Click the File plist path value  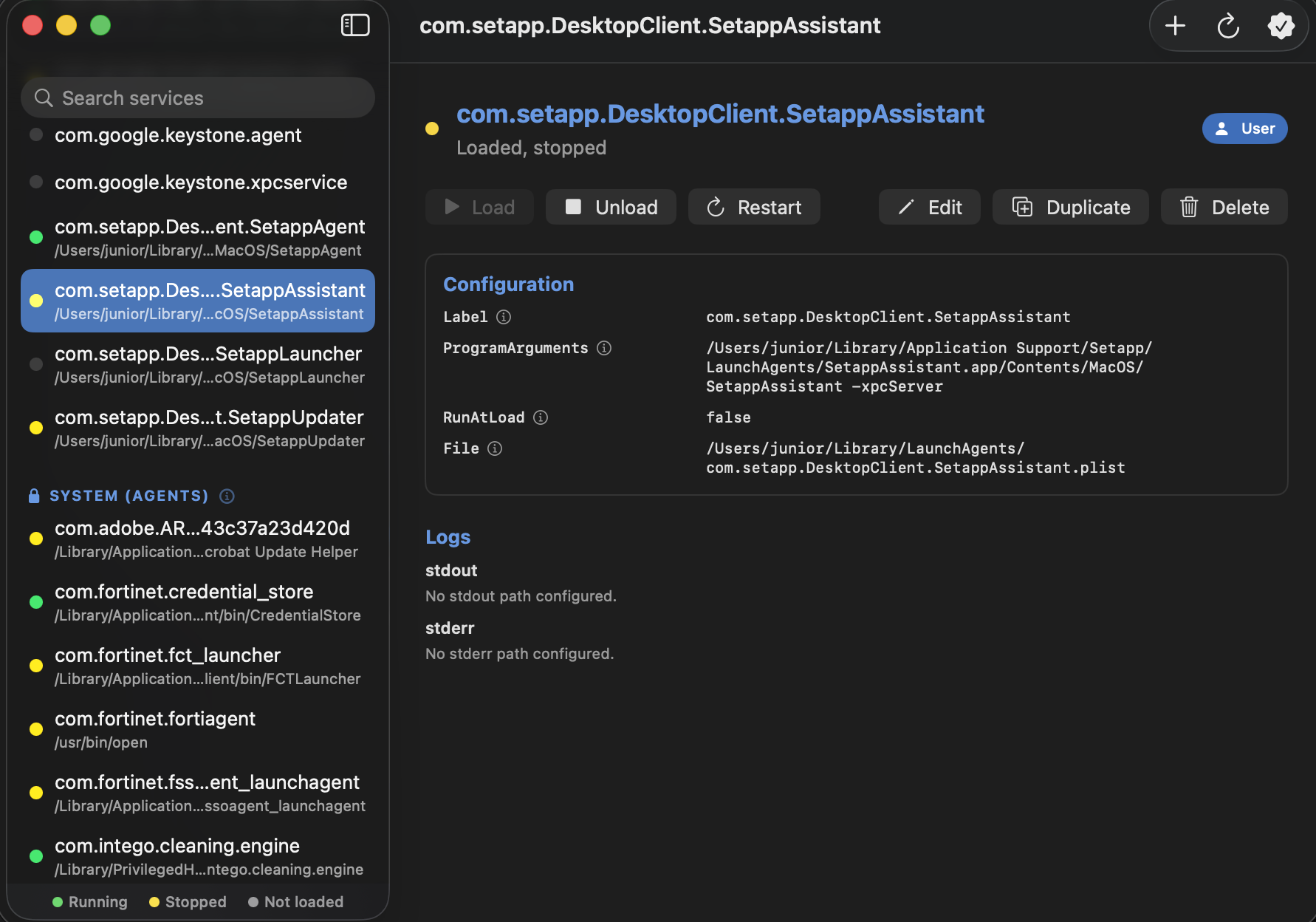tap(916, 458)
